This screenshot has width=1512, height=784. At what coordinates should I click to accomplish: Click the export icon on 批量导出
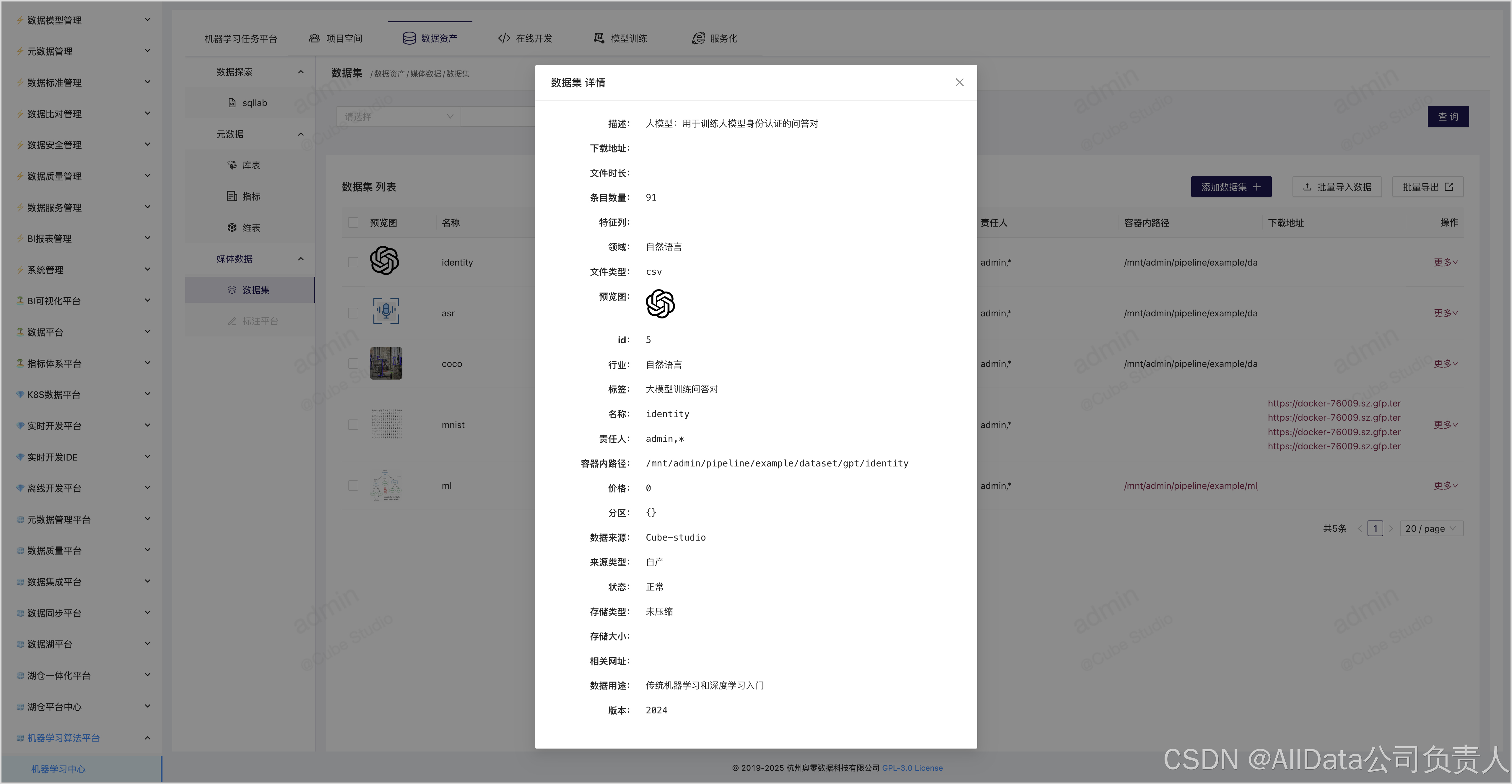(x=1448, y=187)
